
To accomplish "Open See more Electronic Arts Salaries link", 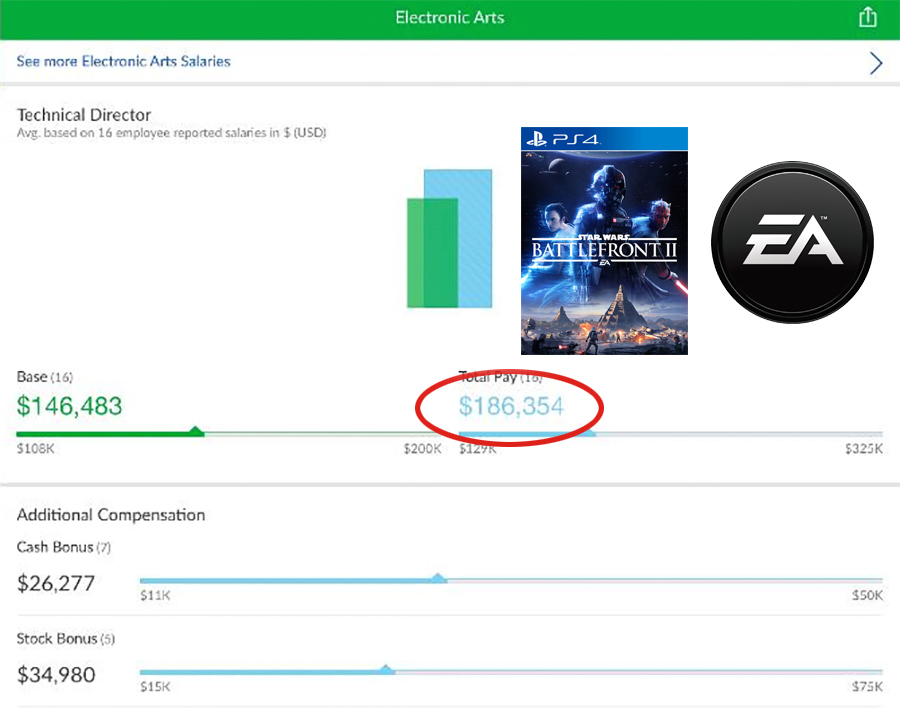I will click(123, 61).
